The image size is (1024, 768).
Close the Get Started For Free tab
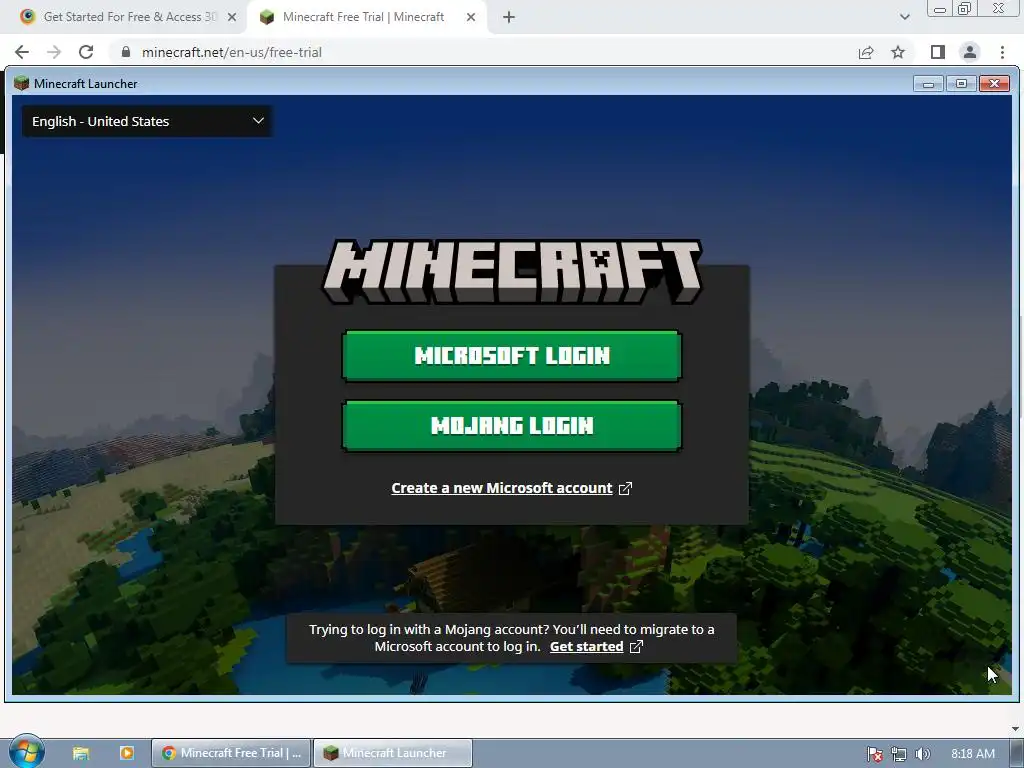point(232,18)
